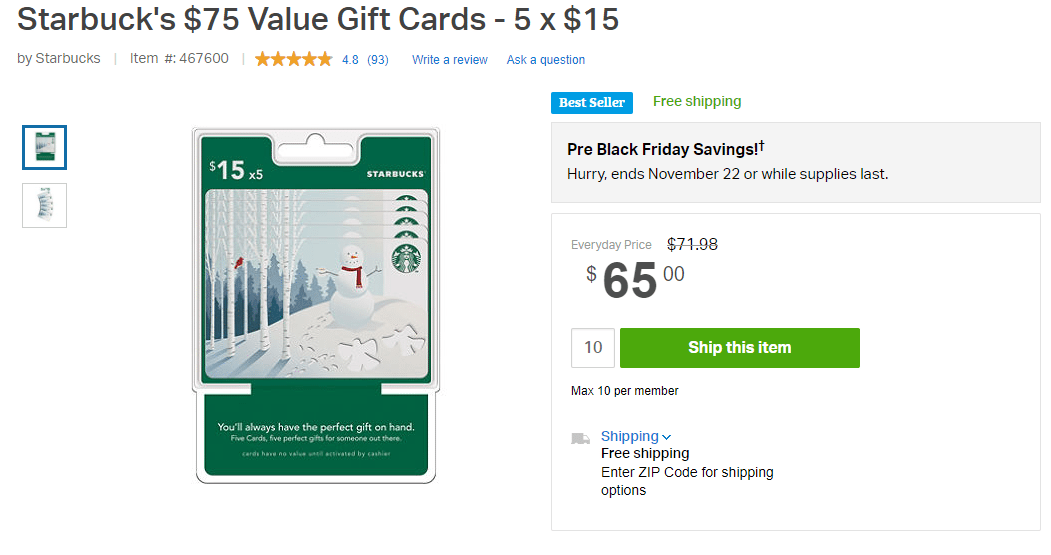Select the second fanned cards thumbnail
Viewport: 1051px width, 555px height.
pos(44,205)
